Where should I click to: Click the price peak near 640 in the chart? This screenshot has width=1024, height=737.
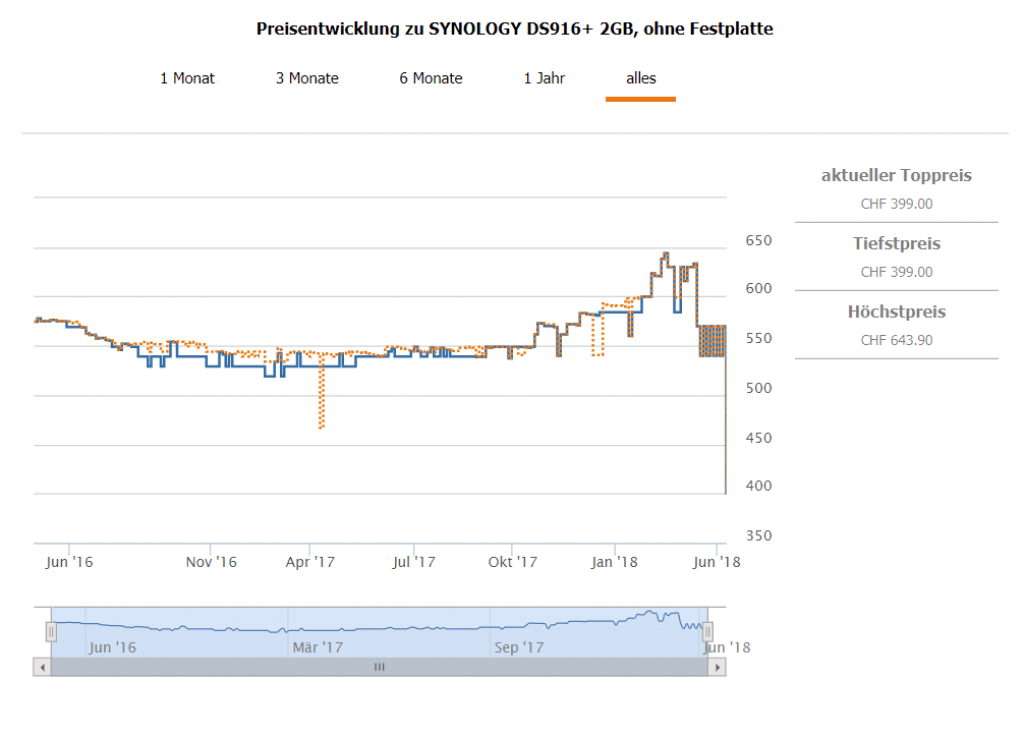pyautogui.click(x=665, y=255)
